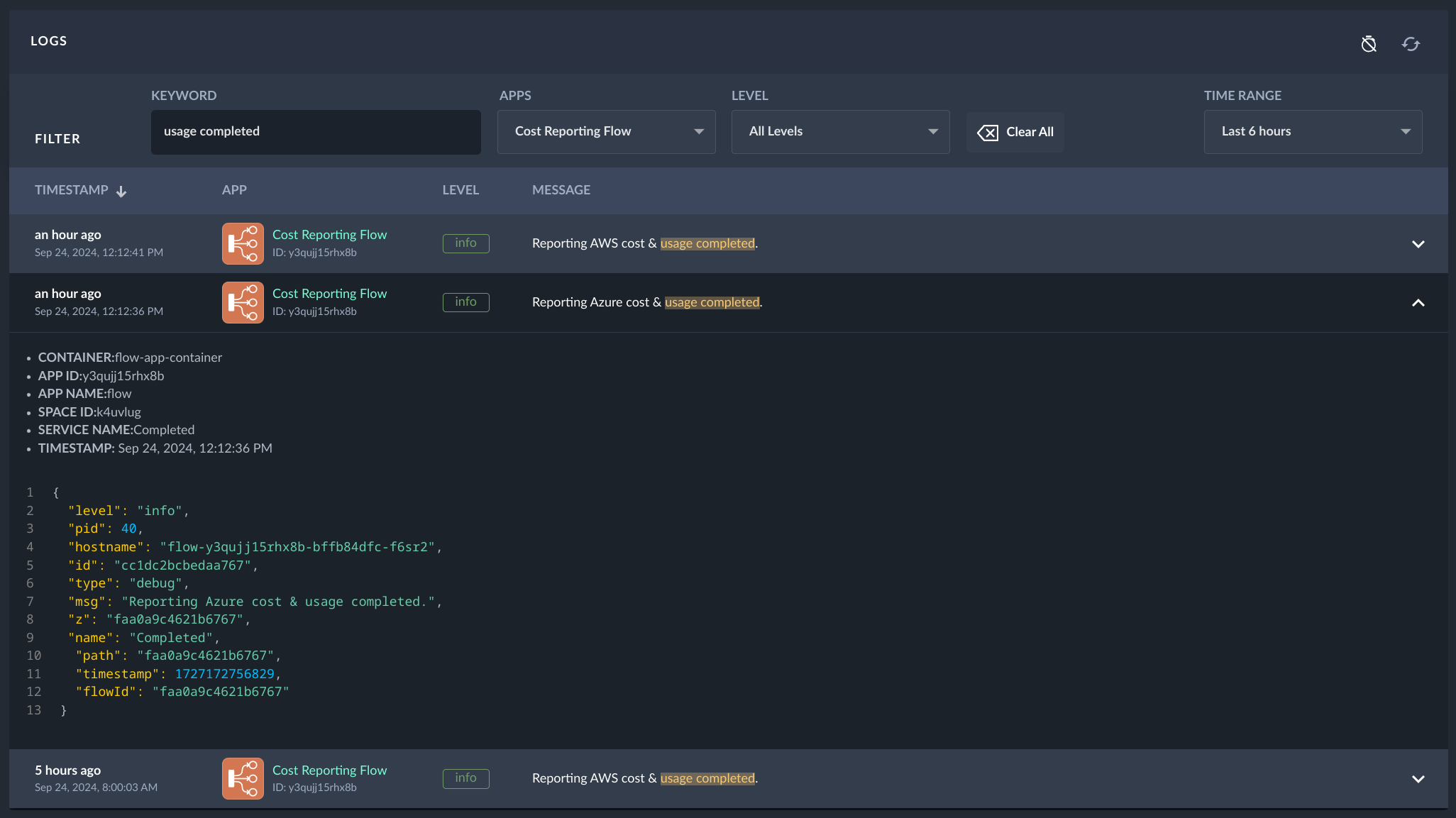Click the APP NAME:flow detail line
Image resolution: width=1456 pixels, height=818 pixels.
pyautogui.click(x=84, y=394)
